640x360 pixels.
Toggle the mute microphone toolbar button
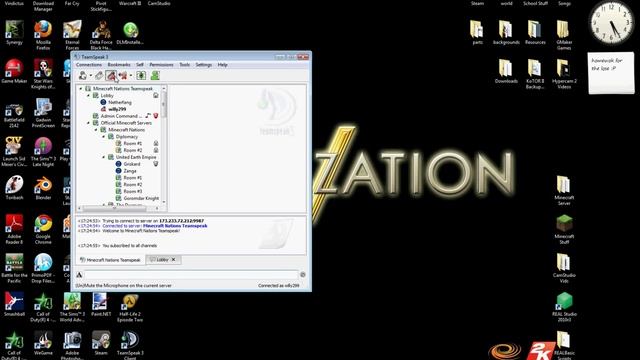click(111, 76)
